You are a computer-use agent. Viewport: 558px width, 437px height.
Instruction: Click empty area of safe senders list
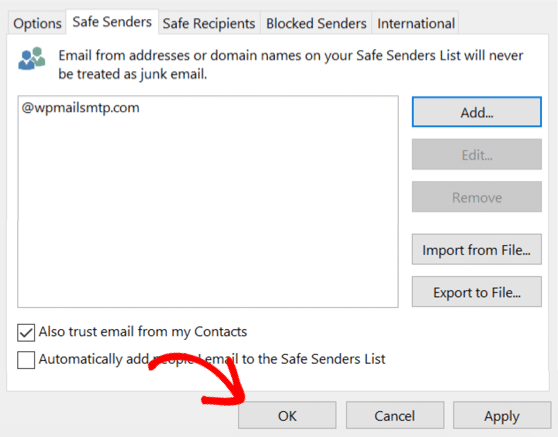tap(208, 214)
